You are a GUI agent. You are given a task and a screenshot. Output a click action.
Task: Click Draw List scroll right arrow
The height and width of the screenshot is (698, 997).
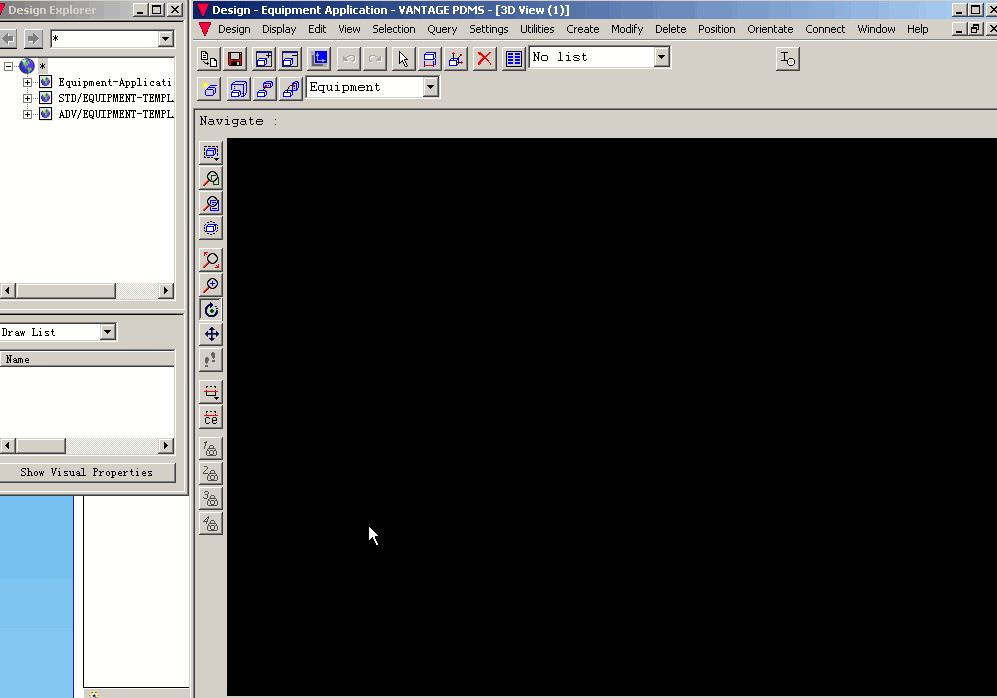pos(166,446)
